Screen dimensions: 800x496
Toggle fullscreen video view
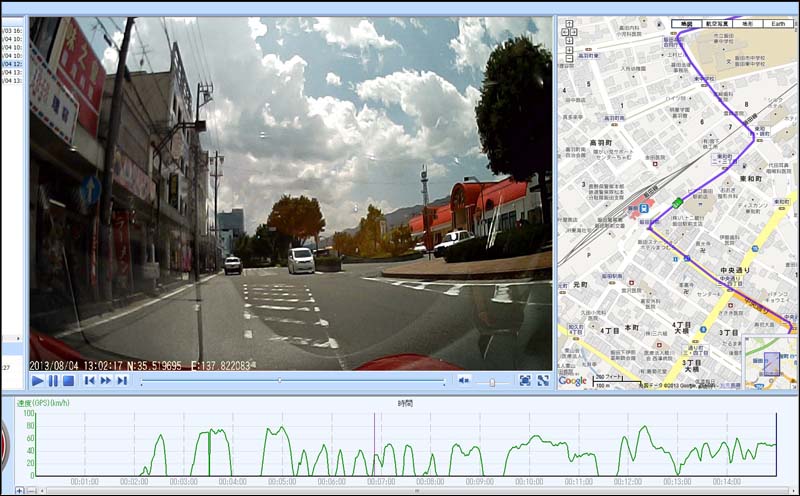[543, 381]
